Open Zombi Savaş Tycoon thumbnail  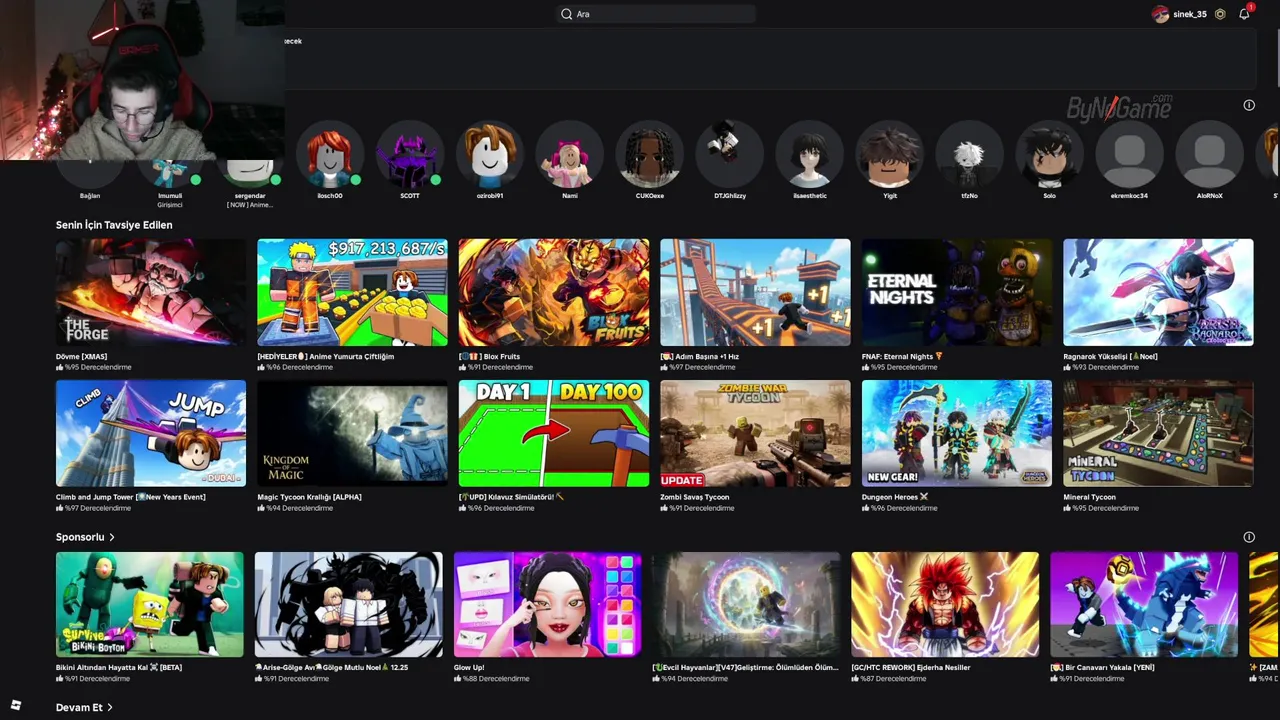[755, 433]
